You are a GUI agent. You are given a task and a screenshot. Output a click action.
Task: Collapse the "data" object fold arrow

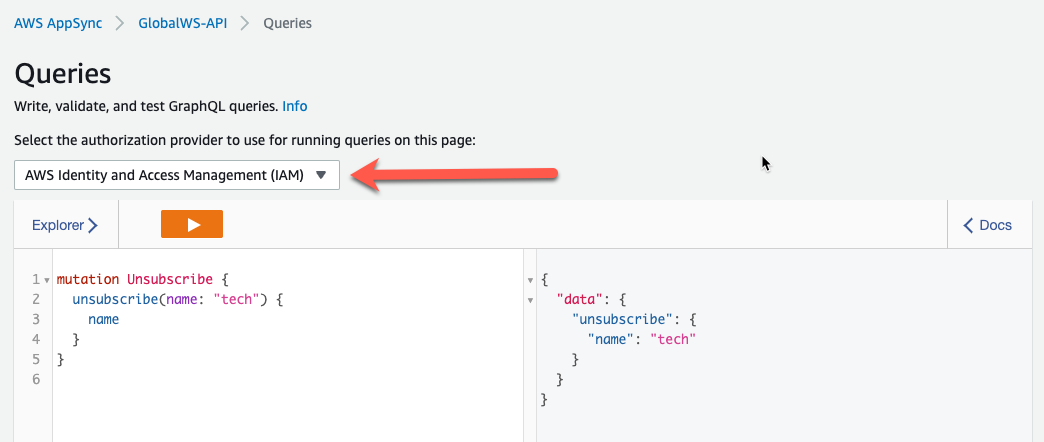point(530,300)
